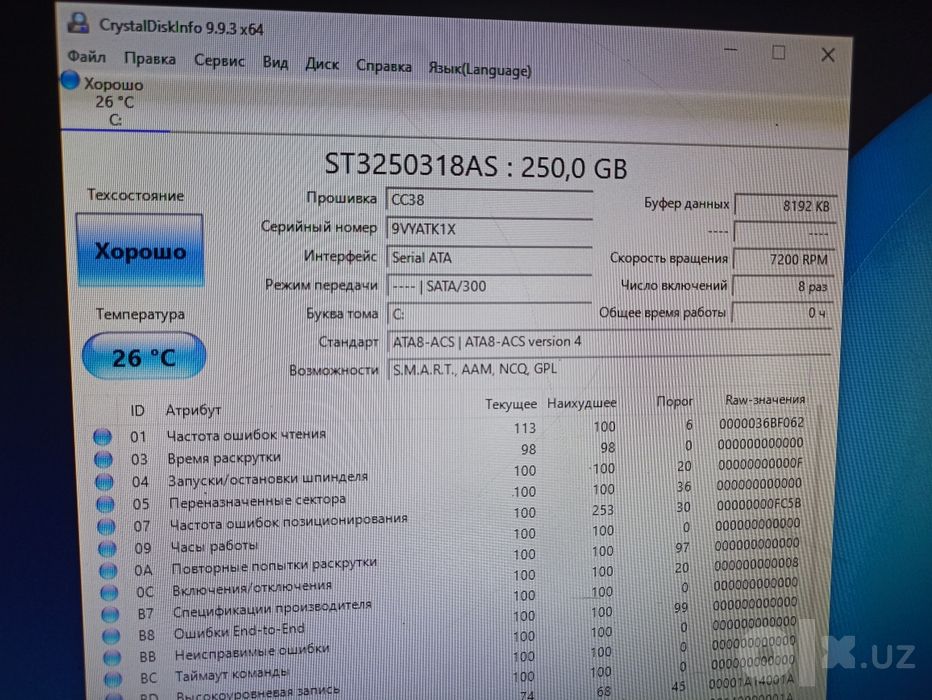Open the Файл menu
The image size is (932, 700).
(x=87, y=57)
